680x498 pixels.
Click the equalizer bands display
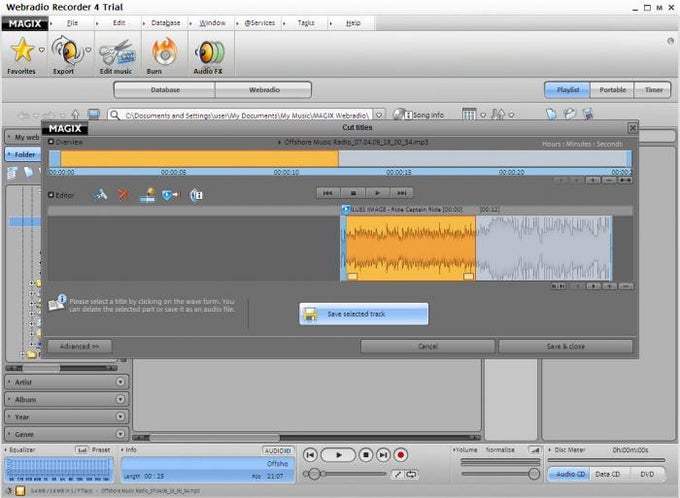(59, 469)
